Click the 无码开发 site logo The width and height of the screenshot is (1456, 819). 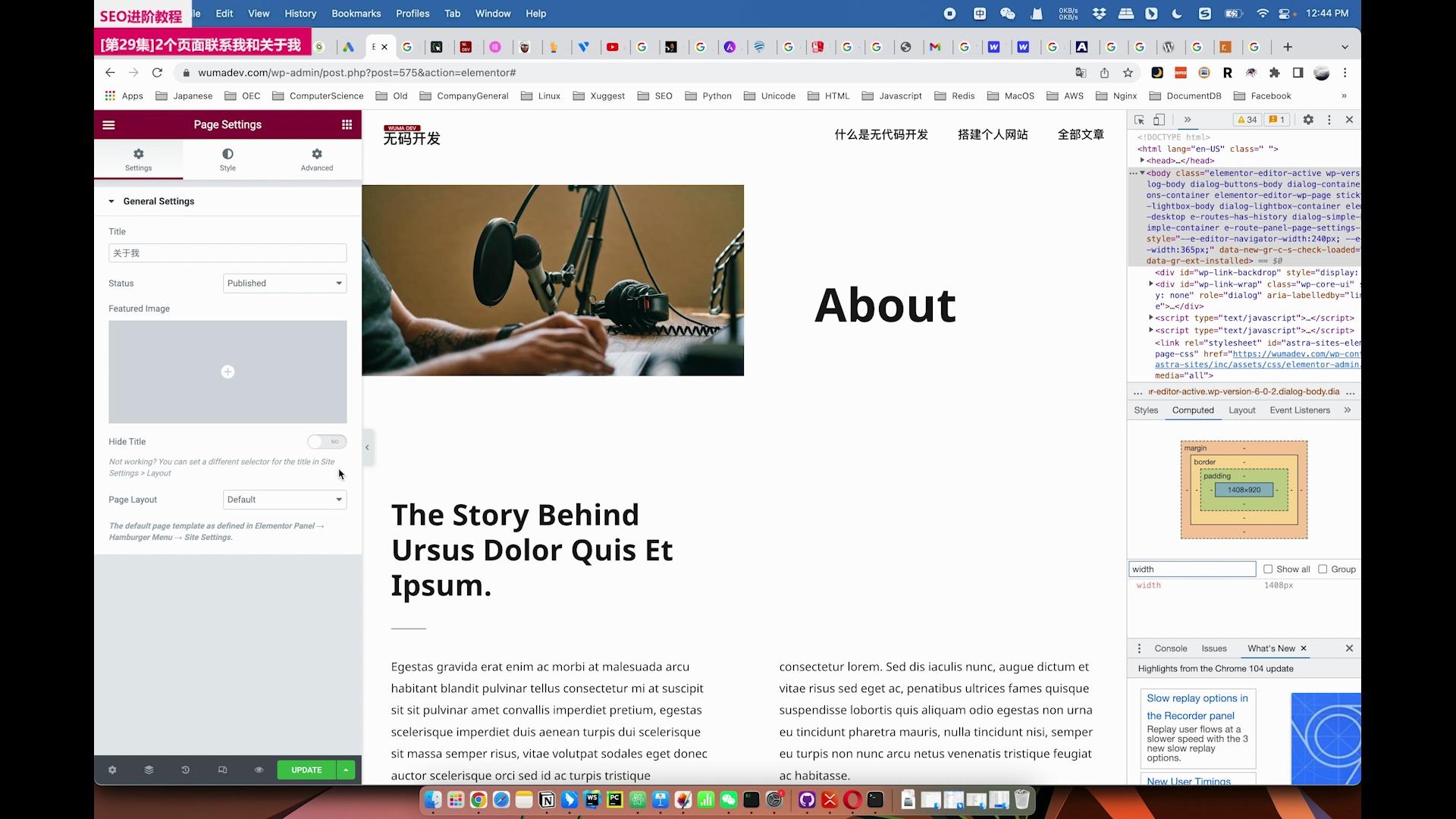[412, 135]
